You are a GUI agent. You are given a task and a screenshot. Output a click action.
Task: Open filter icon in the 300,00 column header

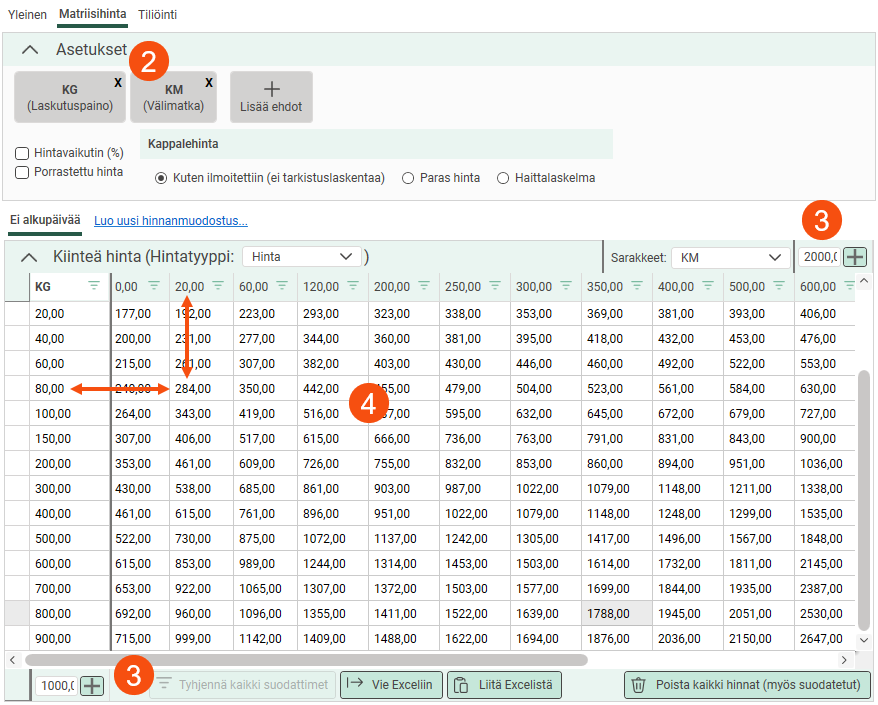[563, 286]
